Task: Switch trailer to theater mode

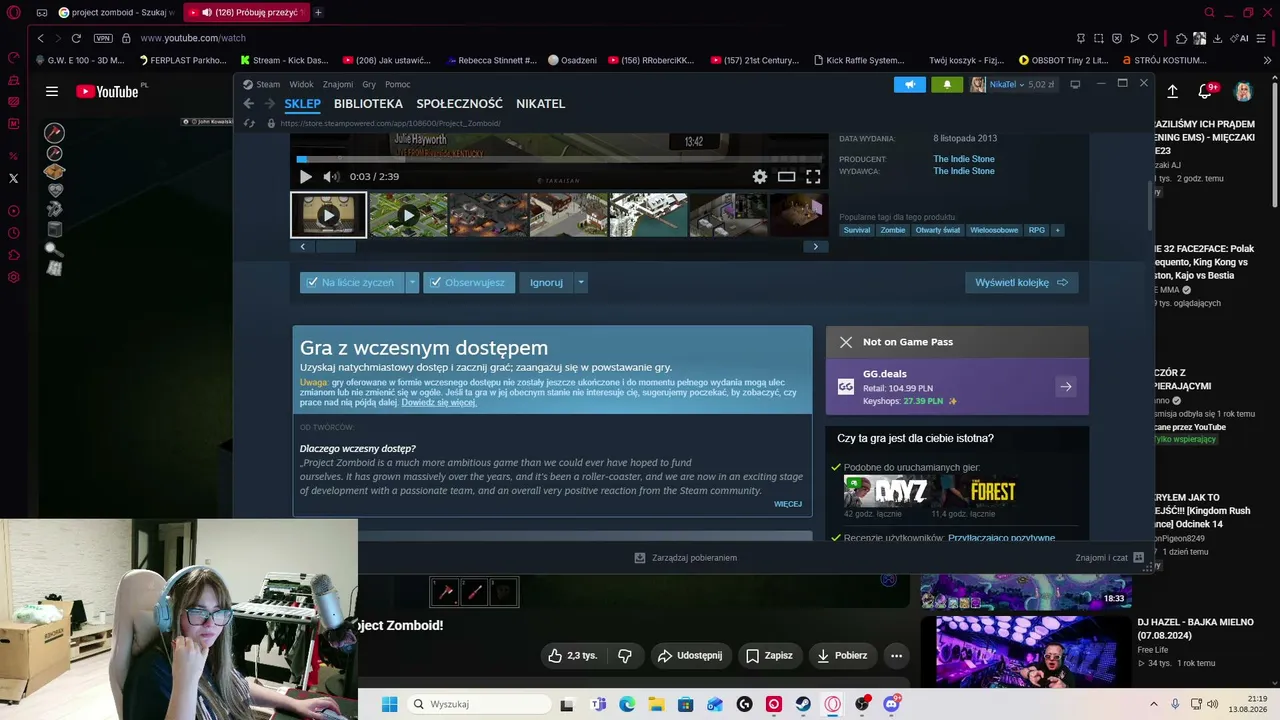Action: [x=787, y=177]
